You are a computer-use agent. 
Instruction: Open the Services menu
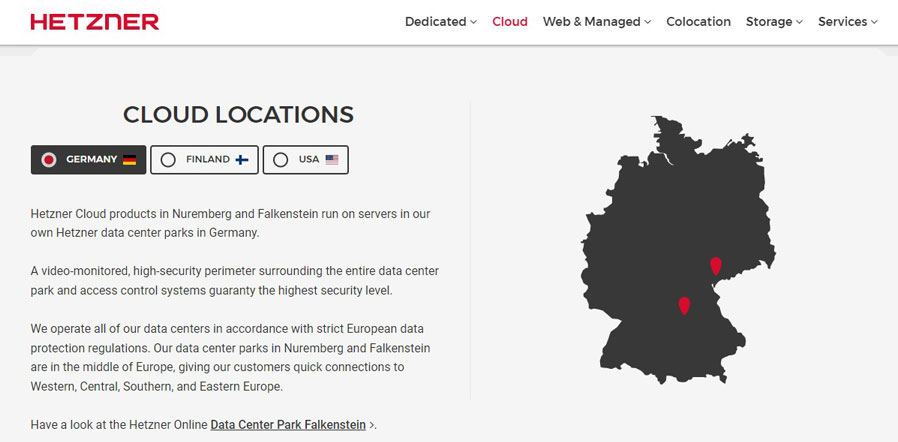coord(848,22)
